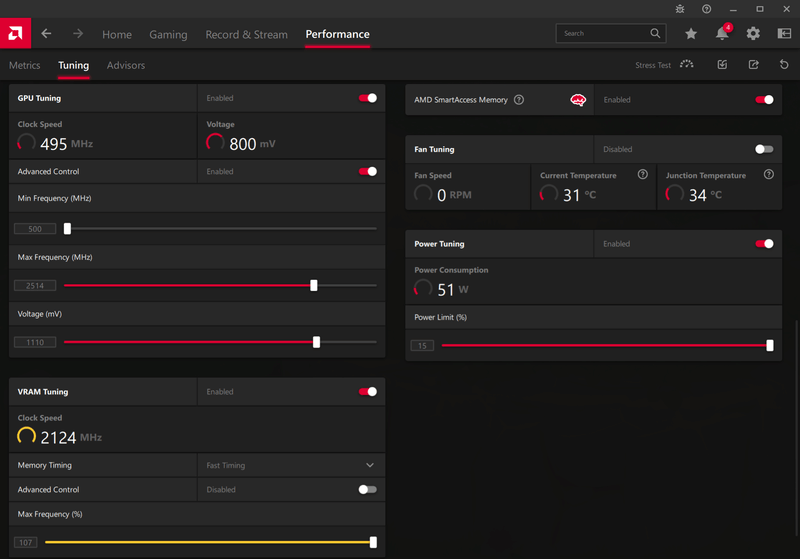Click the Voltage 1110 value box
The width and height of the screenshot is (800, 559).
click(35, 342)
